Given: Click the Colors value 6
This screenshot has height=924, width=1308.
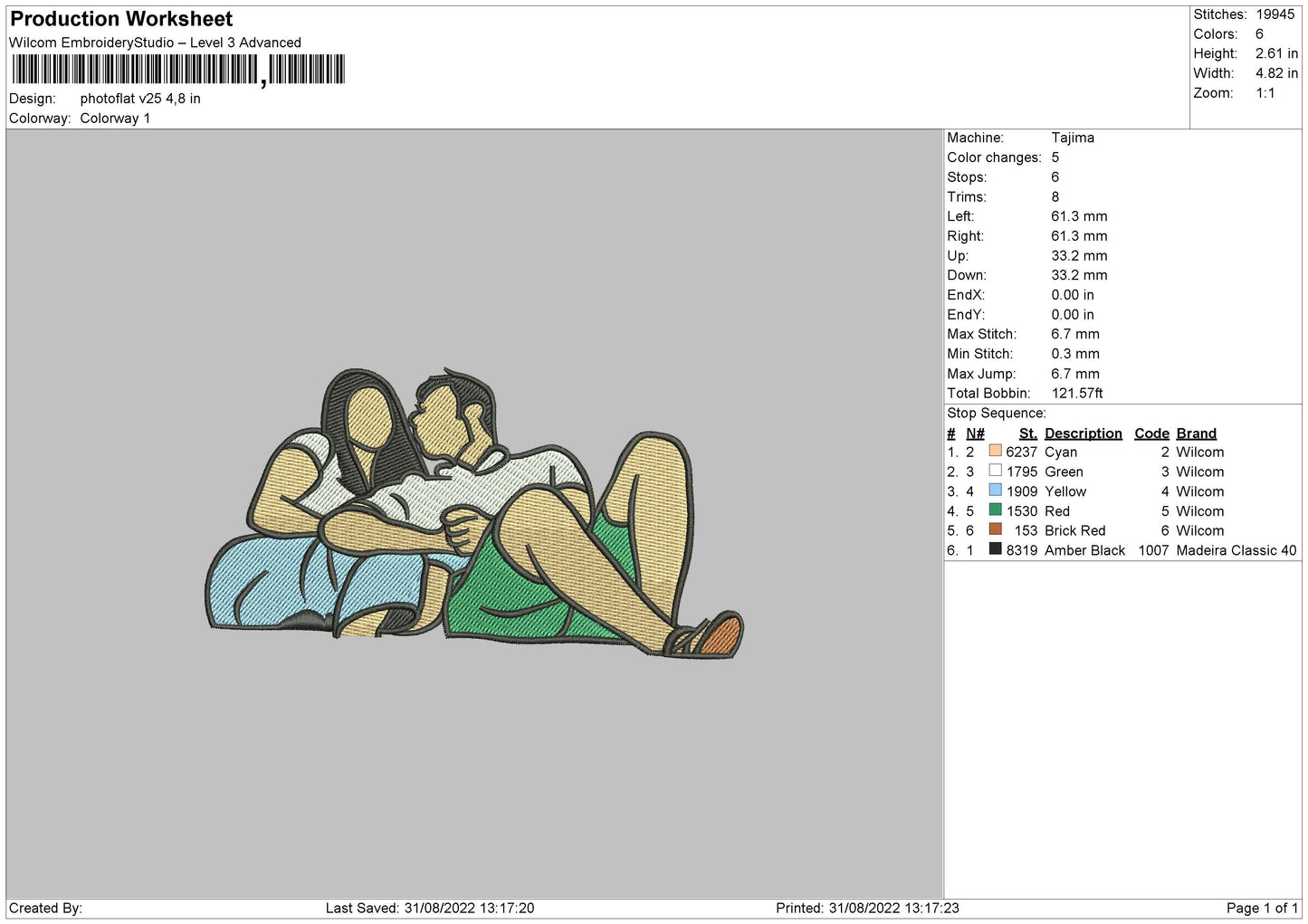Looking at the screenshot, I should (1259, 34).
